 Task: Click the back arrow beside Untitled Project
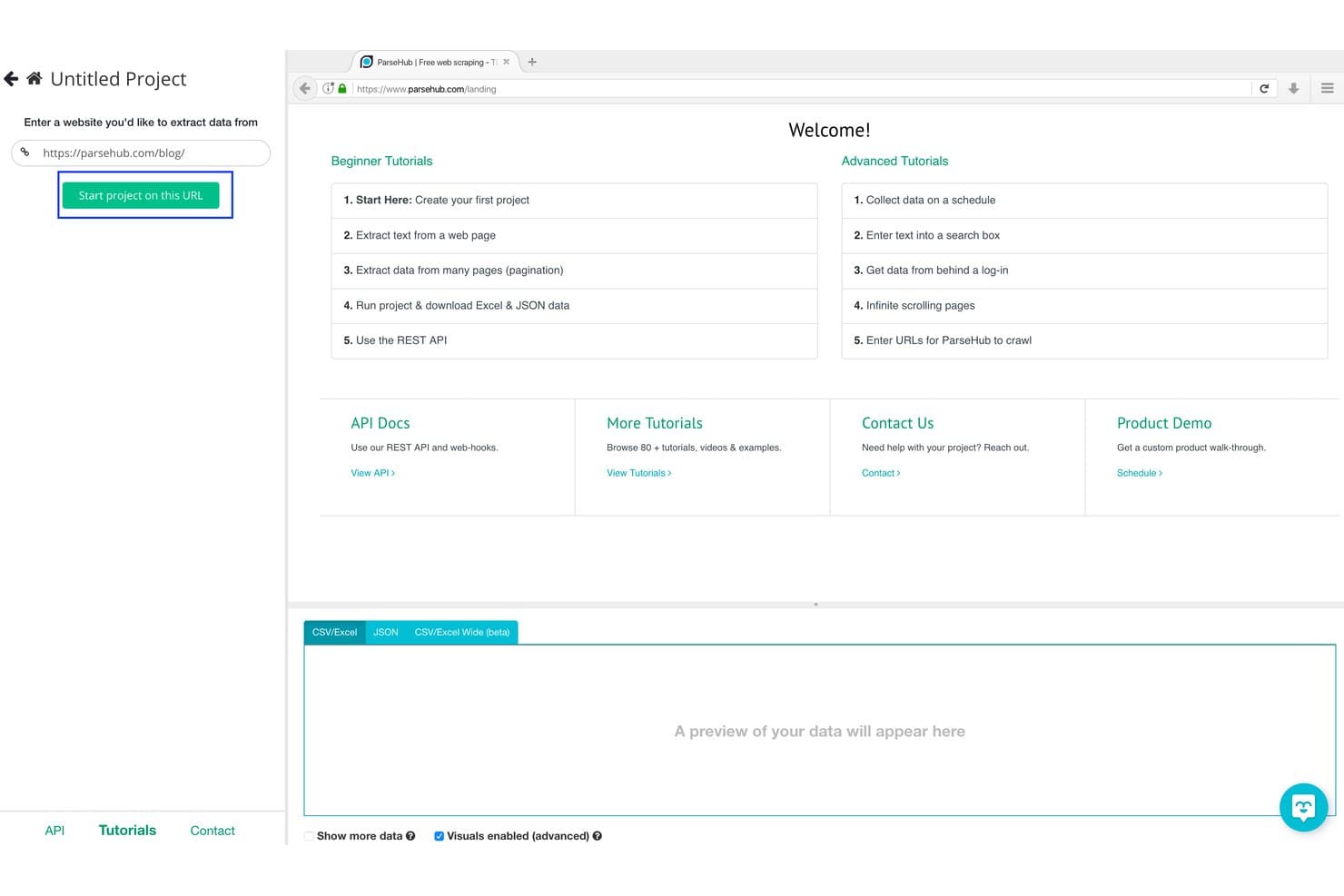11,79
